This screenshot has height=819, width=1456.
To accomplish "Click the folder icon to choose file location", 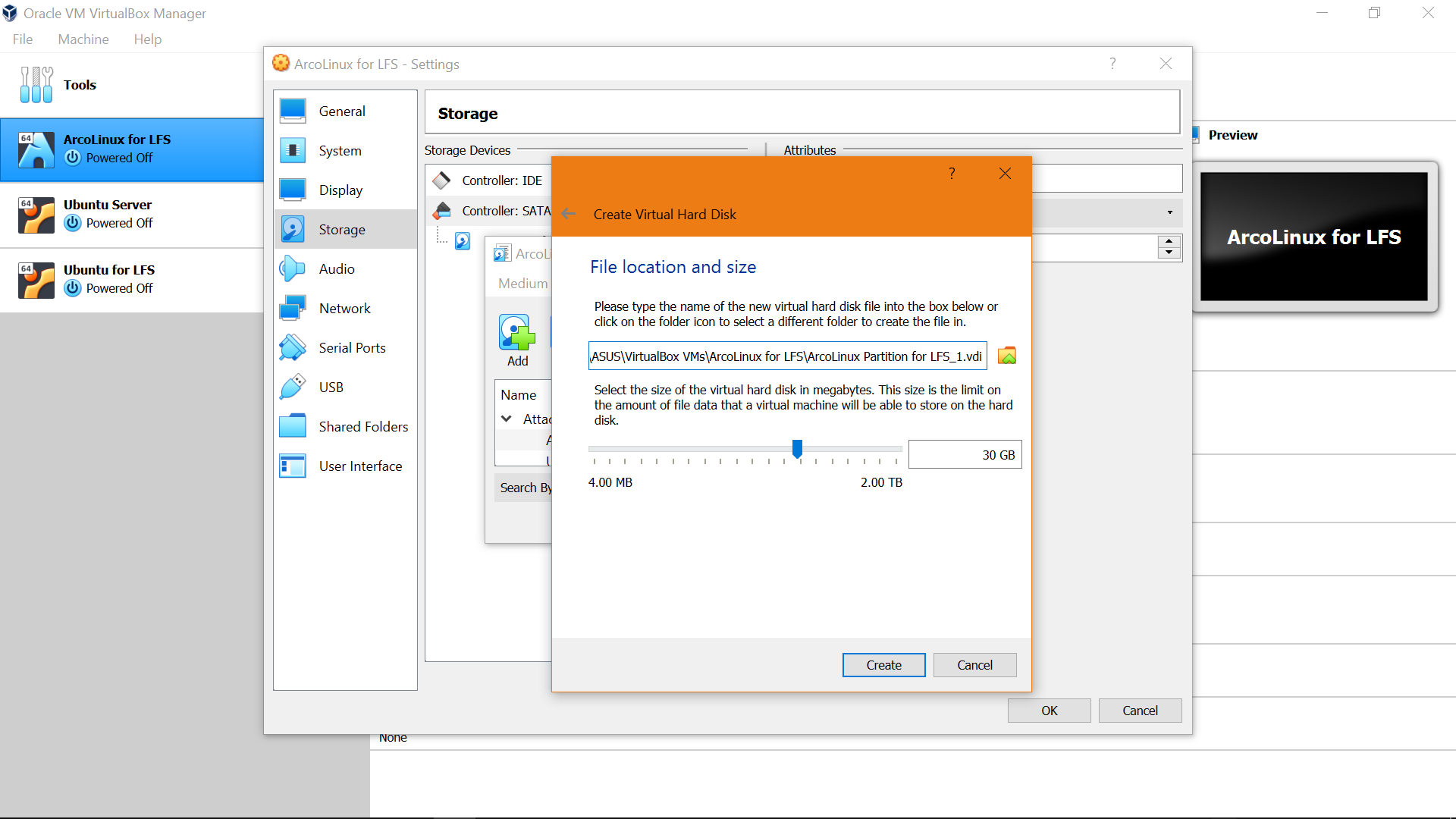I will click(x=1007, y=356).
